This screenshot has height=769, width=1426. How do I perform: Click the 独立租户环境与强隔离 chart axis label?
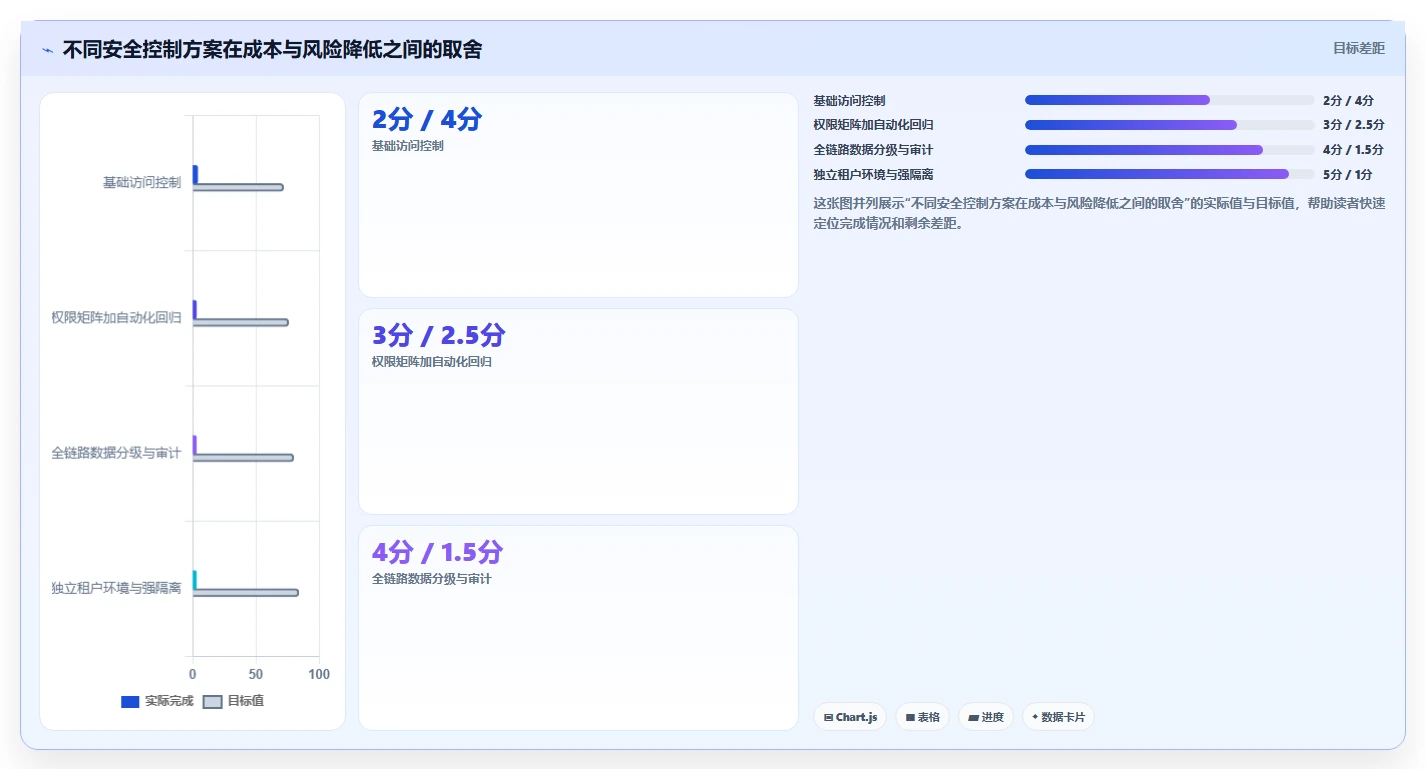[116, 588]
